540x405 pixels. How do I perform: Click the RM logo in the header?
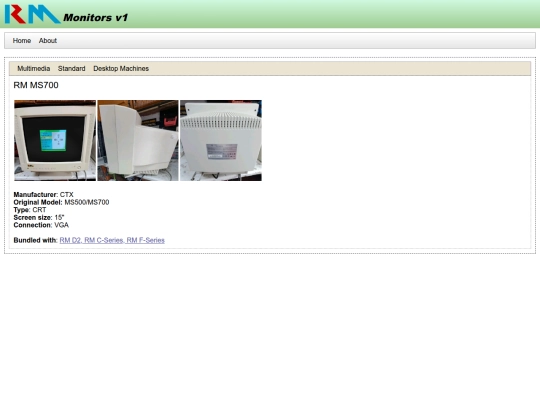32,14
